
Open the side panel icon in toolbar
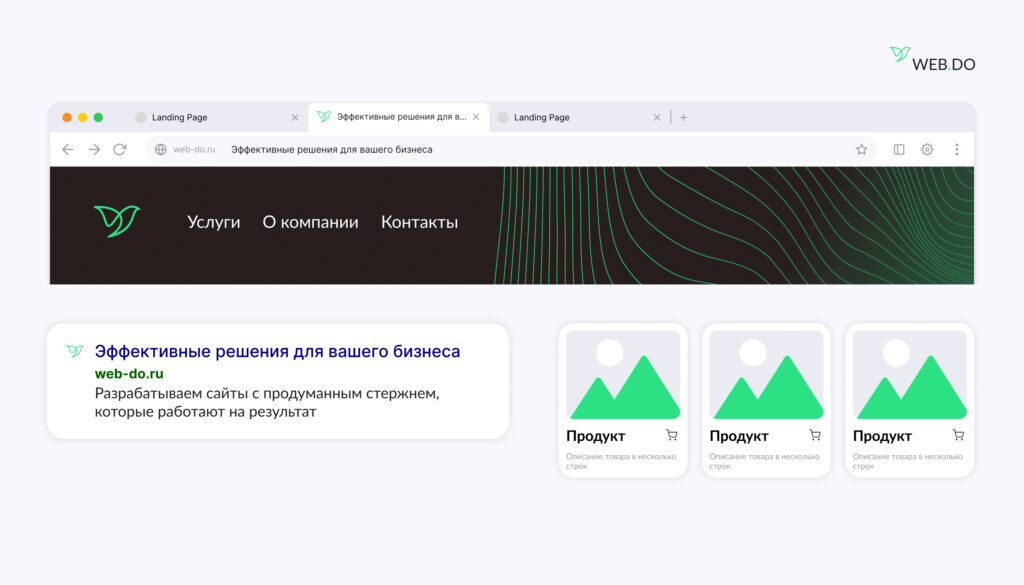click(899, 150)
